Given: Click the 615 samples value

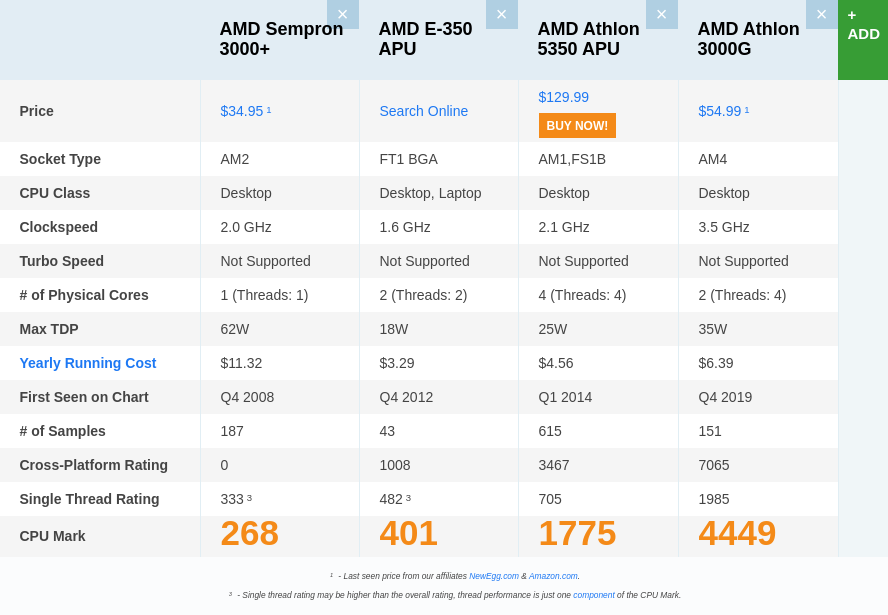Looking at the screenshot, I should coord(550,431).
